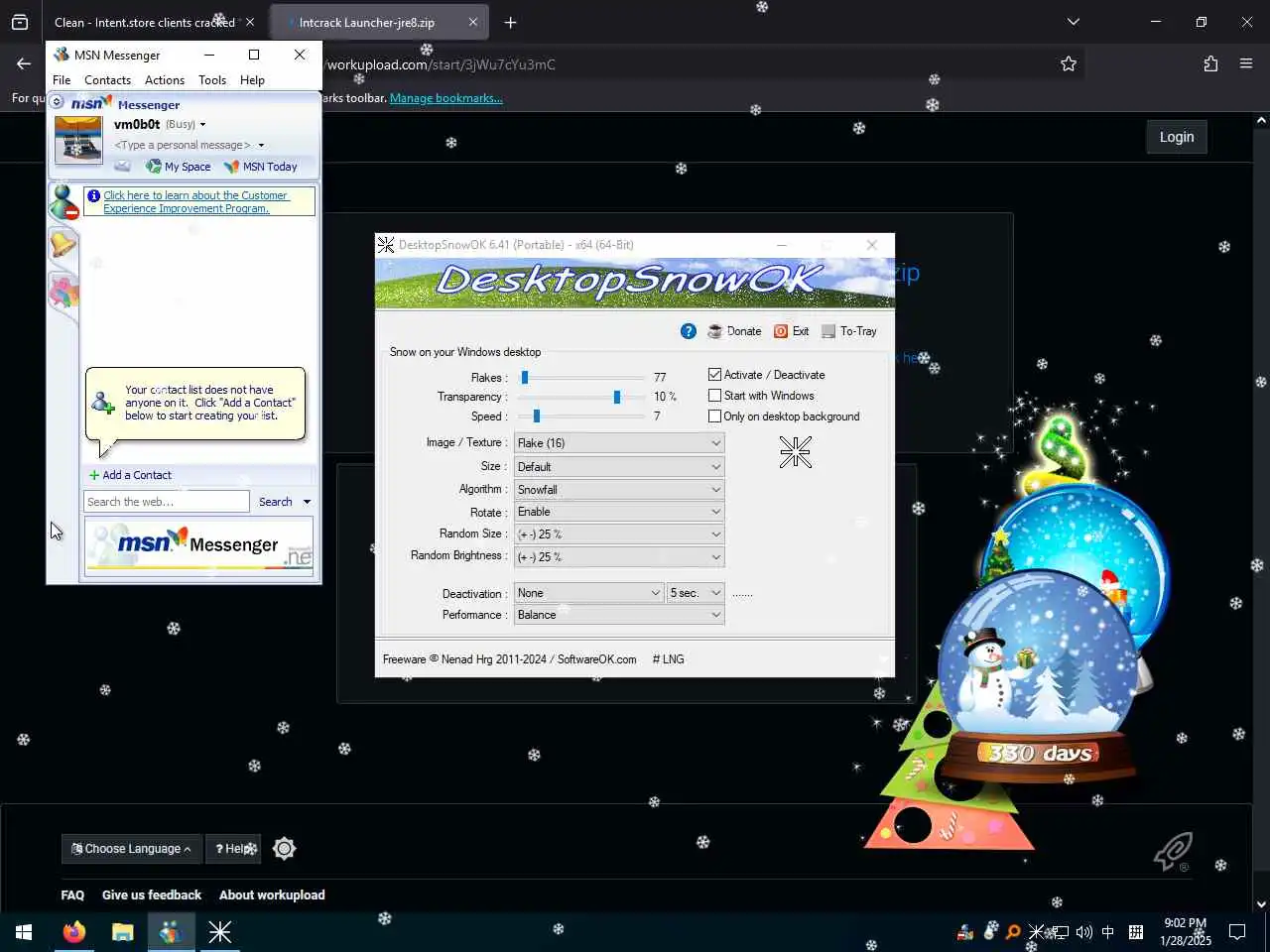Image resolution: width=1270 pixels, height=952 pixels.
Task: Open the File menu in MSN Messenger
Action: pyautogui.click(x=62, y=80)
